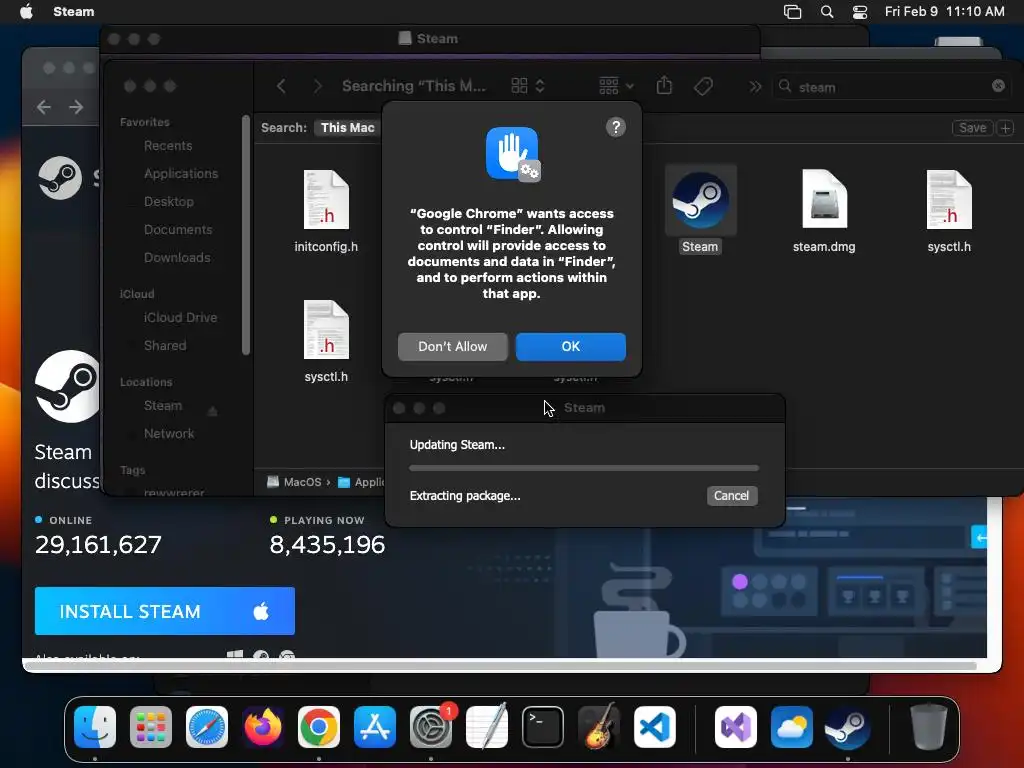The height and width of the screenshot is (768, 1024).
Task: Open Downloads in the Finder sidebar
Action: [177, 258]
